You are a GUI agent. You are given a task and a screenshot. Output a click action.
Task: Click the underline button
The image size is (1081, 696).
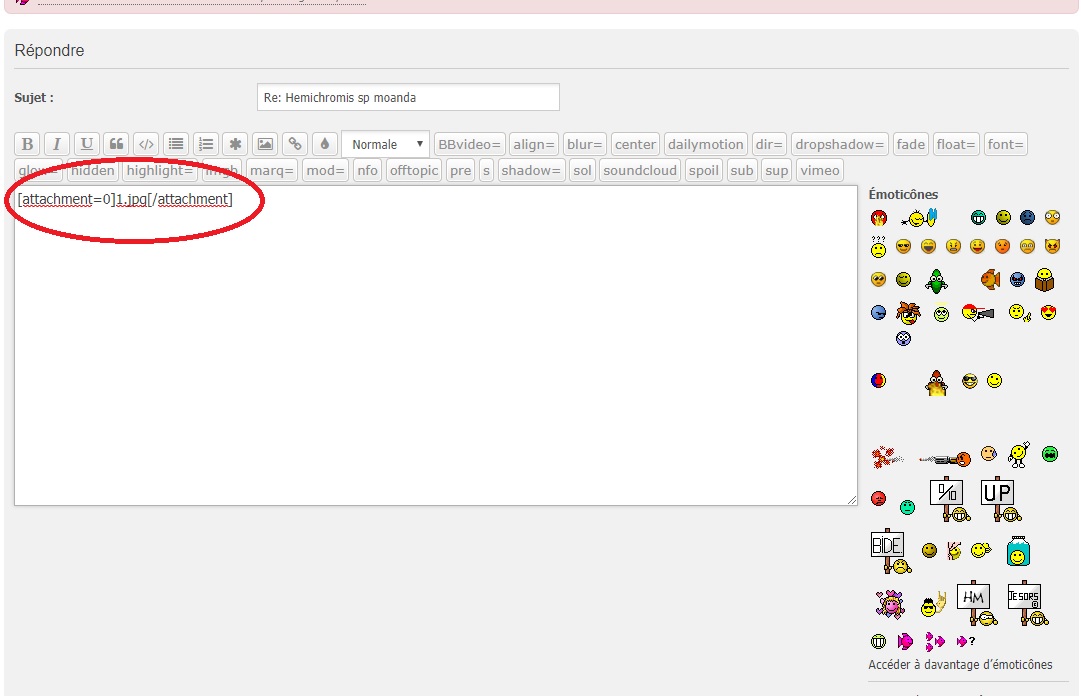click(x=87, y=144)
